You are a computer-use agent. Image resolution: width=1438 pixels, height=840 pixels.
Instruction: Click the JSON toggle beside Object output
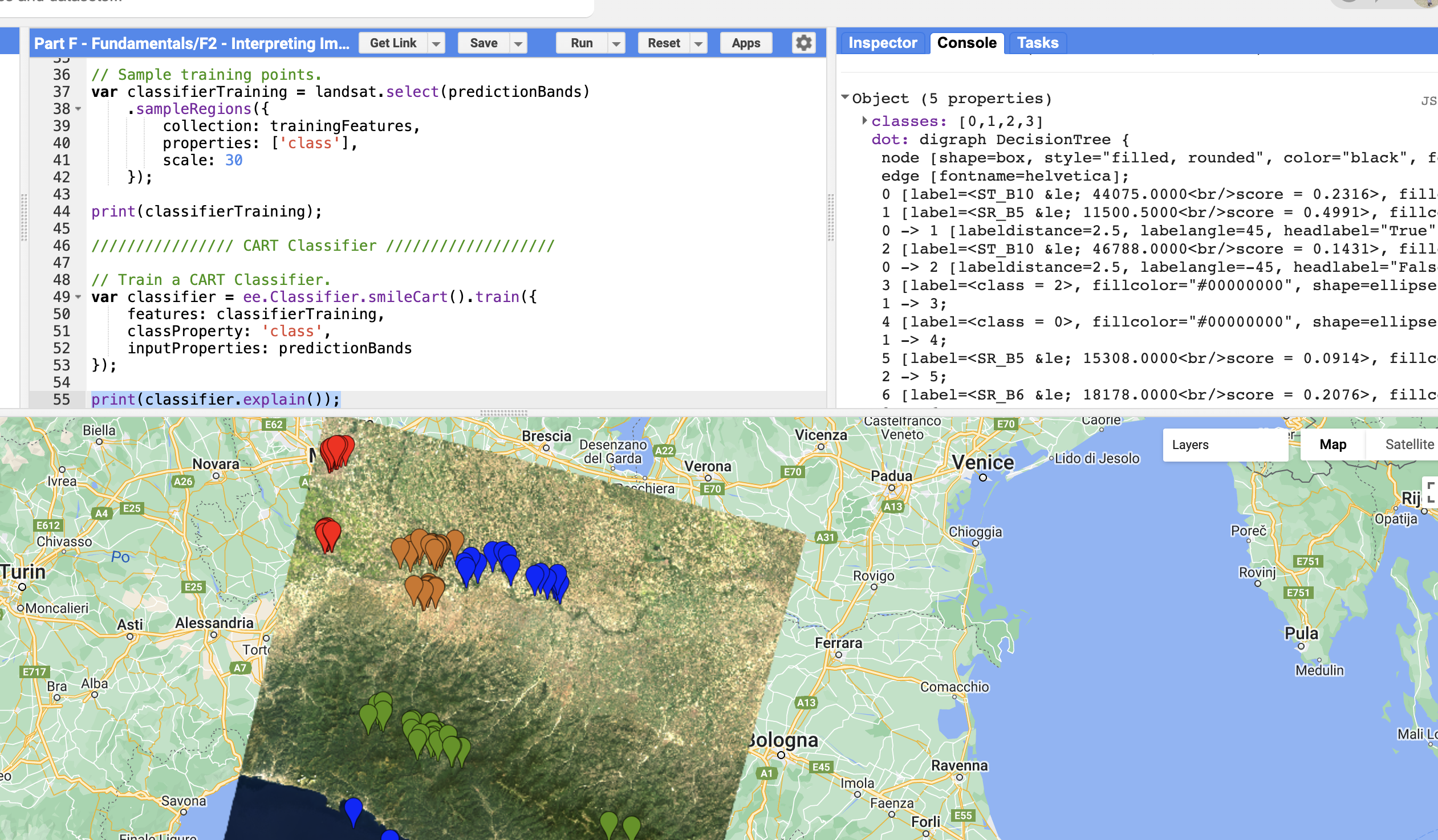(x=1428, y=101)
